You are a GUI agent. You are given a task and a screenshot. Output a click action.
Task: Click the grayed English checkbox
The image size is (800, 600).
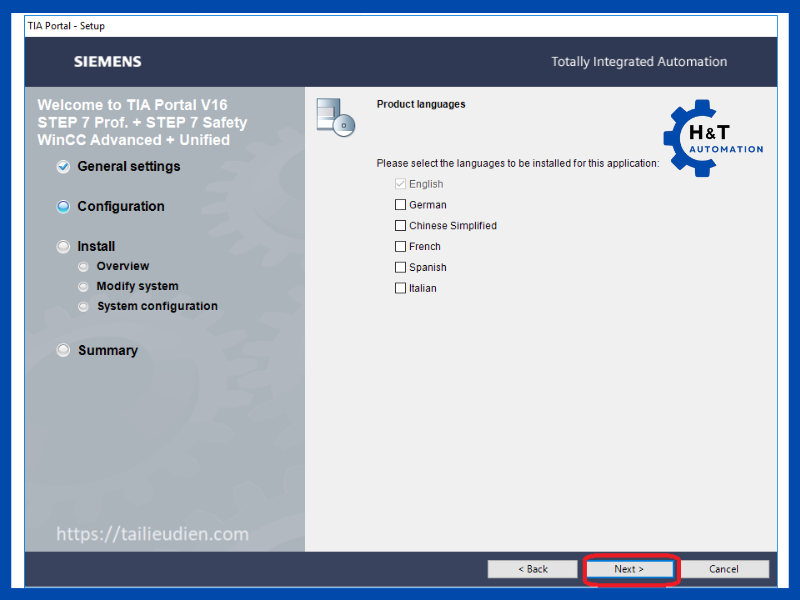[x=401, y=184]
